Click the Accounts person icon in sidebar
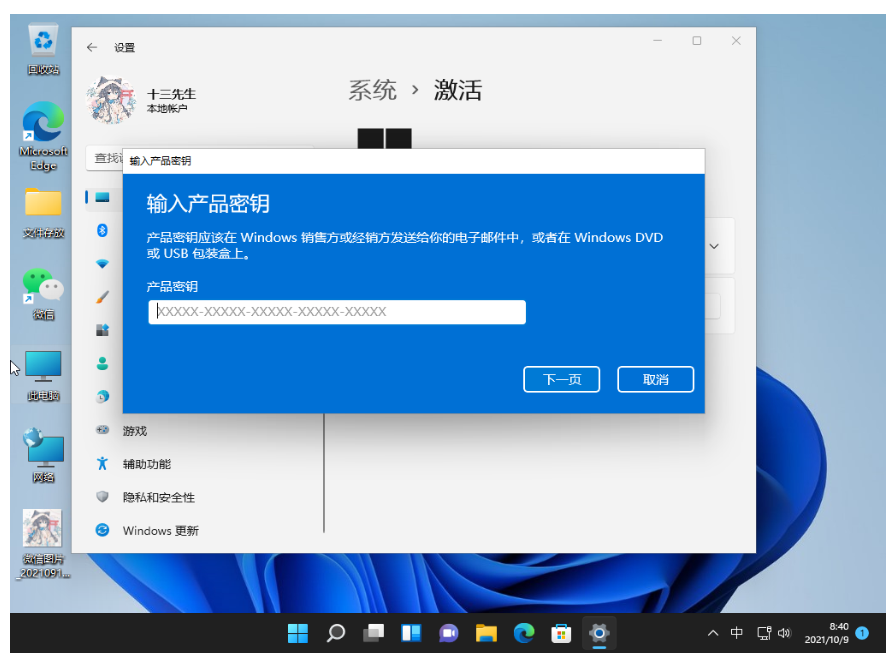This screenshot has width=894, height=663. [x=102, y=363]
